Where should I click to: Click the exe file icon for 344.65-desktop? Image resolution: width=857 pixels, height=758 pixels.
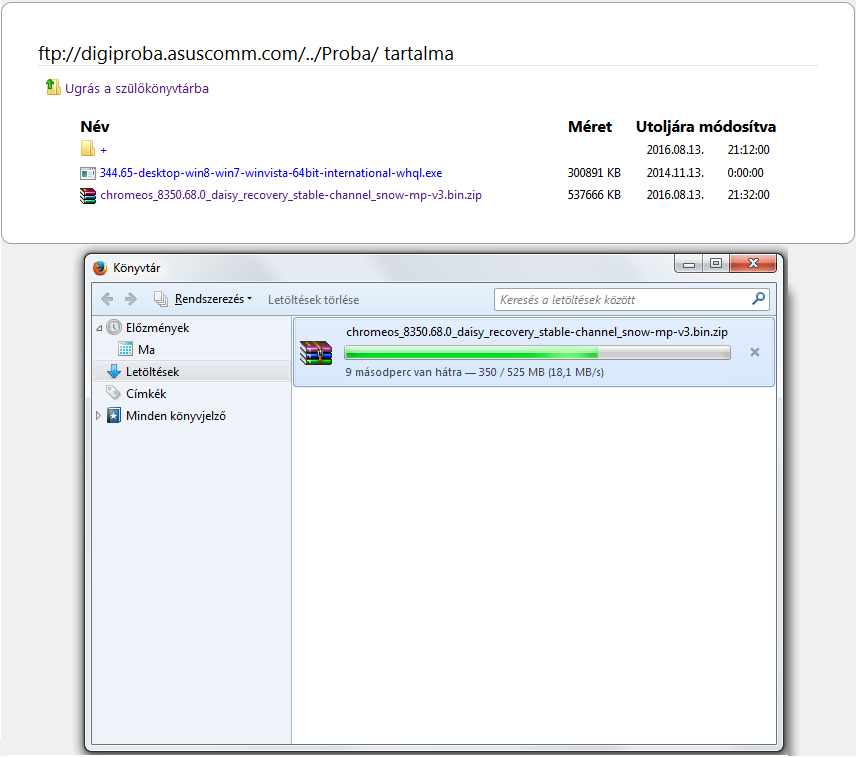[87, 173]
